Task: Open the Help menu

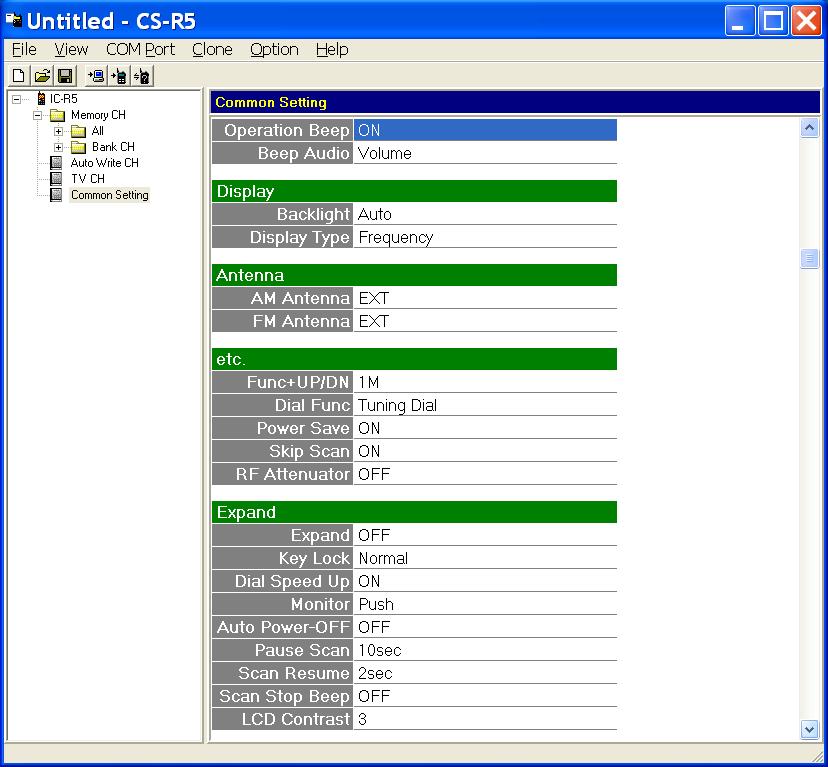Action: point(332,49)
